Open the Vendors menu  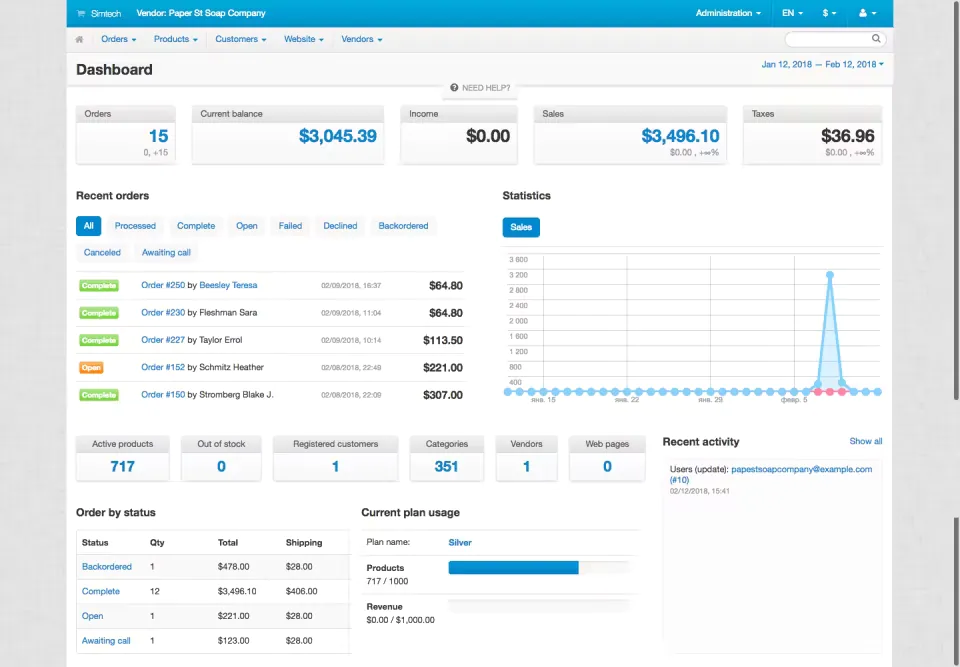[x=361, y=39]
